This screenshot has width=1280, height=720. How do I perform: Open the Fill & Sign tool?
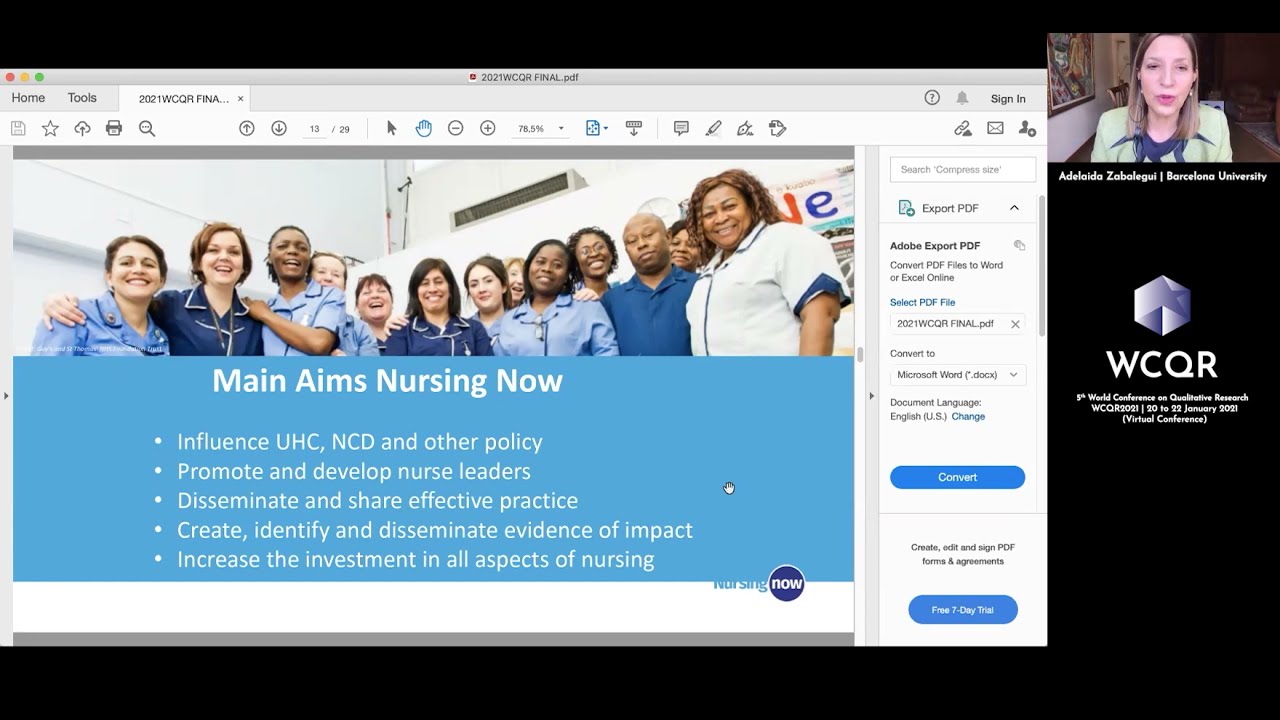(x=745, y=128)
